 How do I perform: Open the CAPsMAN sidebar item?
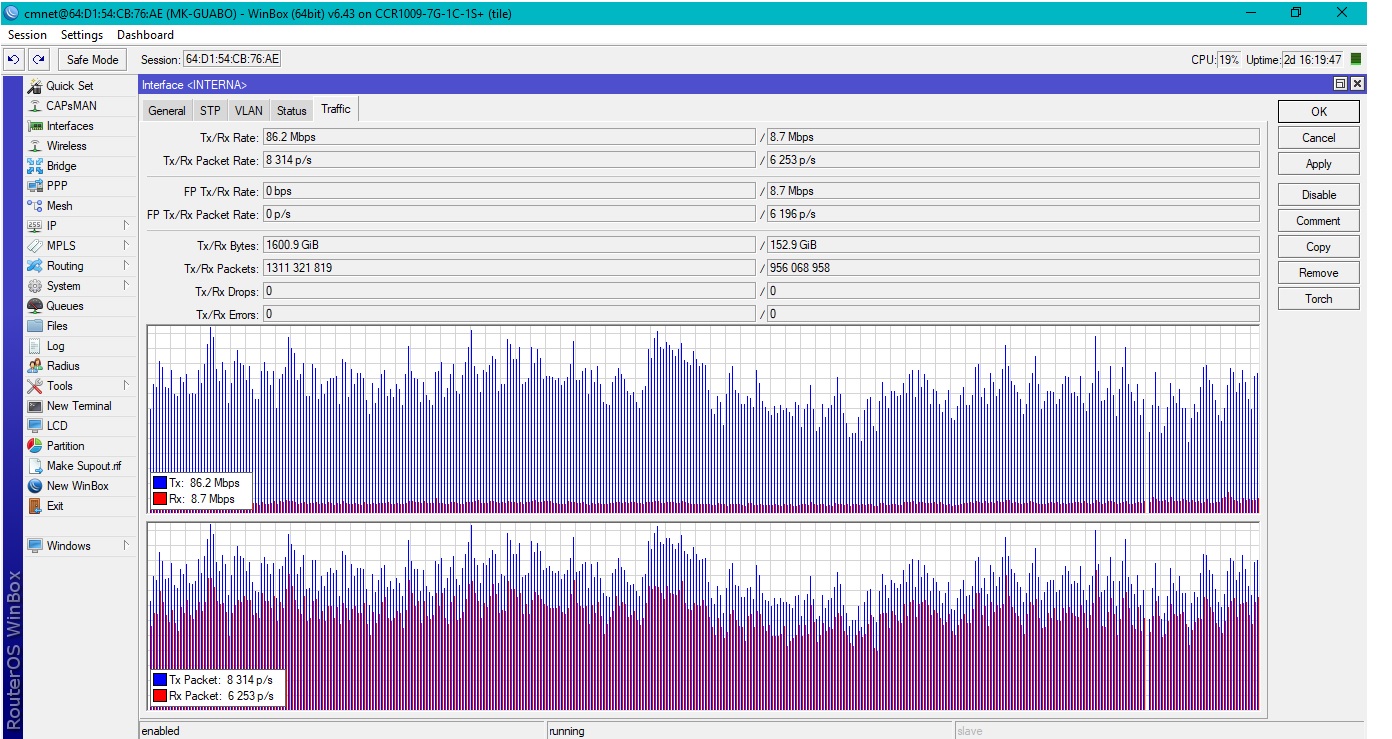71,106
